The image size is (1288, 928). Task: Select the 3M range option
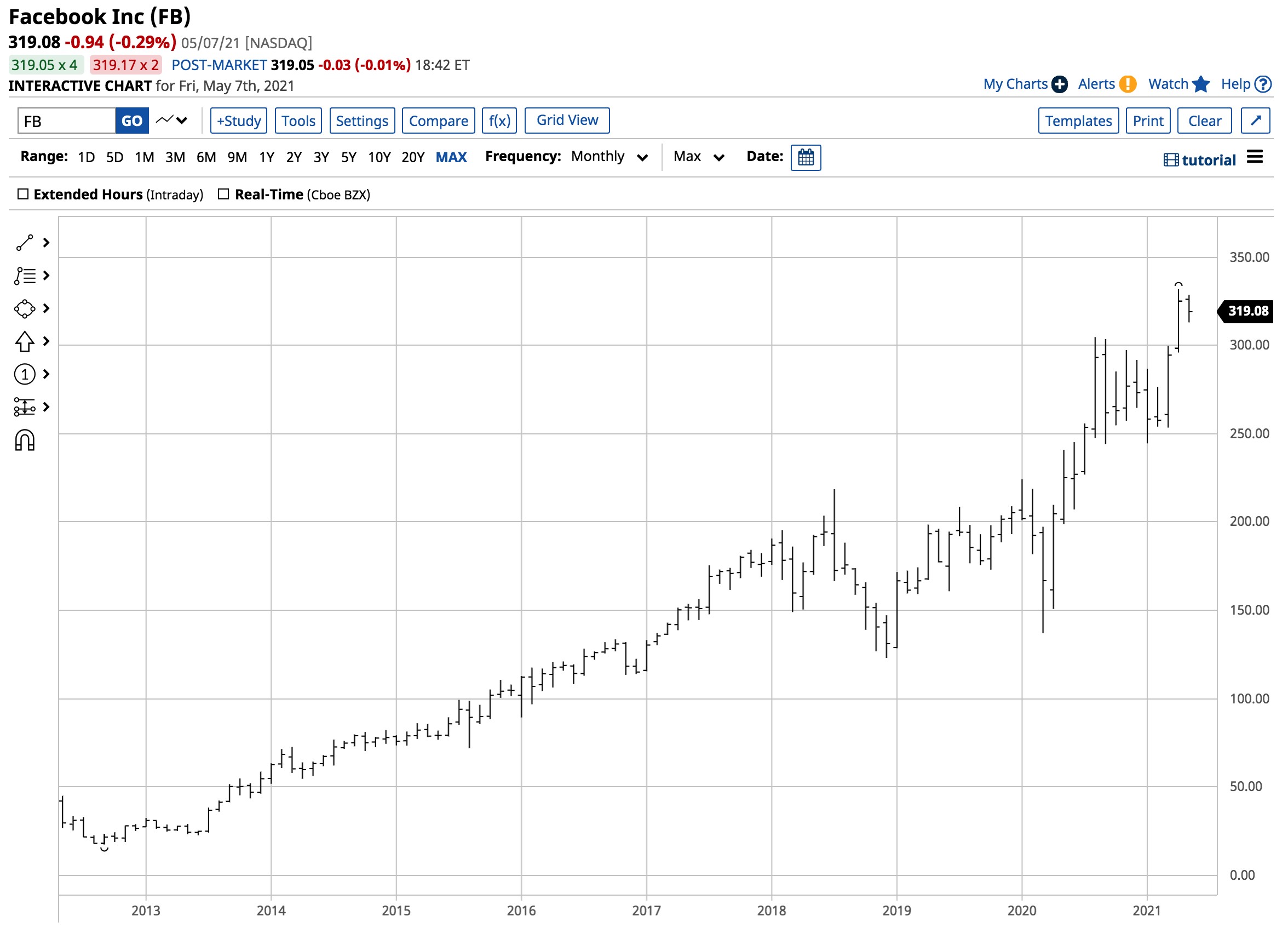point(176,158)
